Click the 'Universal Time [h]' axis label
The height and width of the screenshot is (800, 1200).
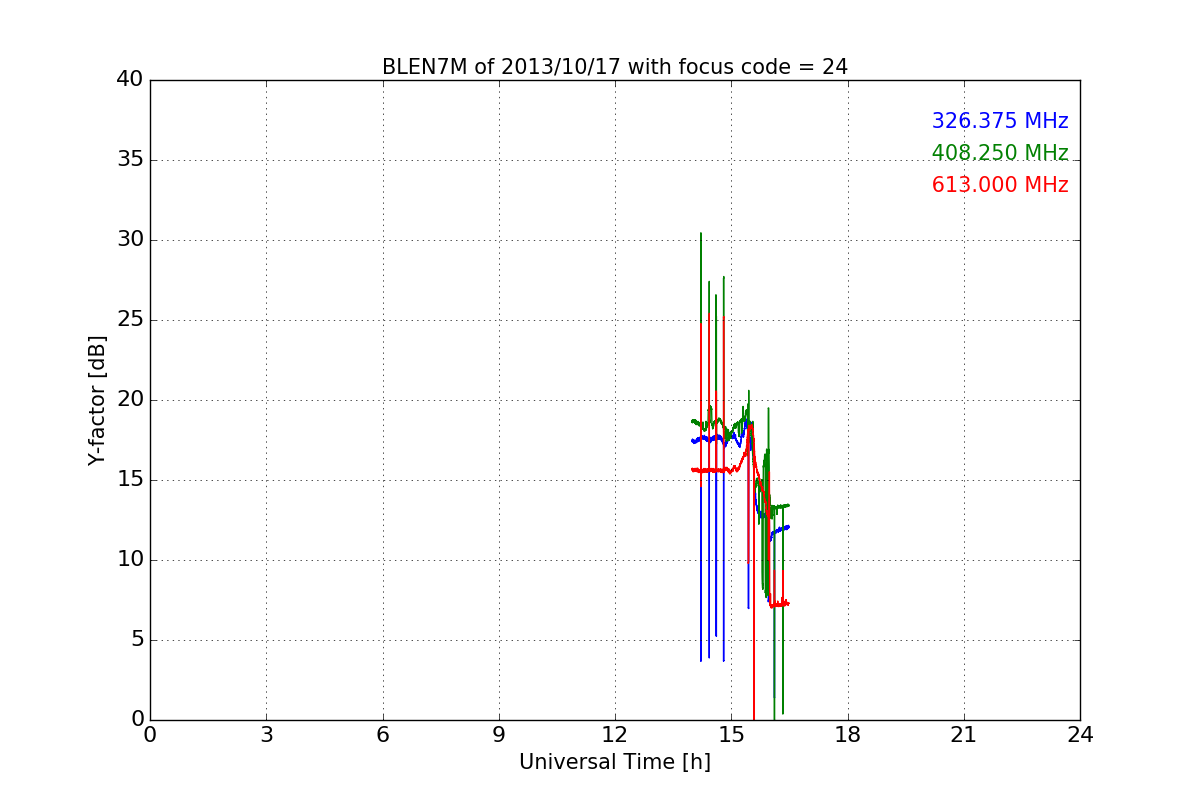click(615, 762)
